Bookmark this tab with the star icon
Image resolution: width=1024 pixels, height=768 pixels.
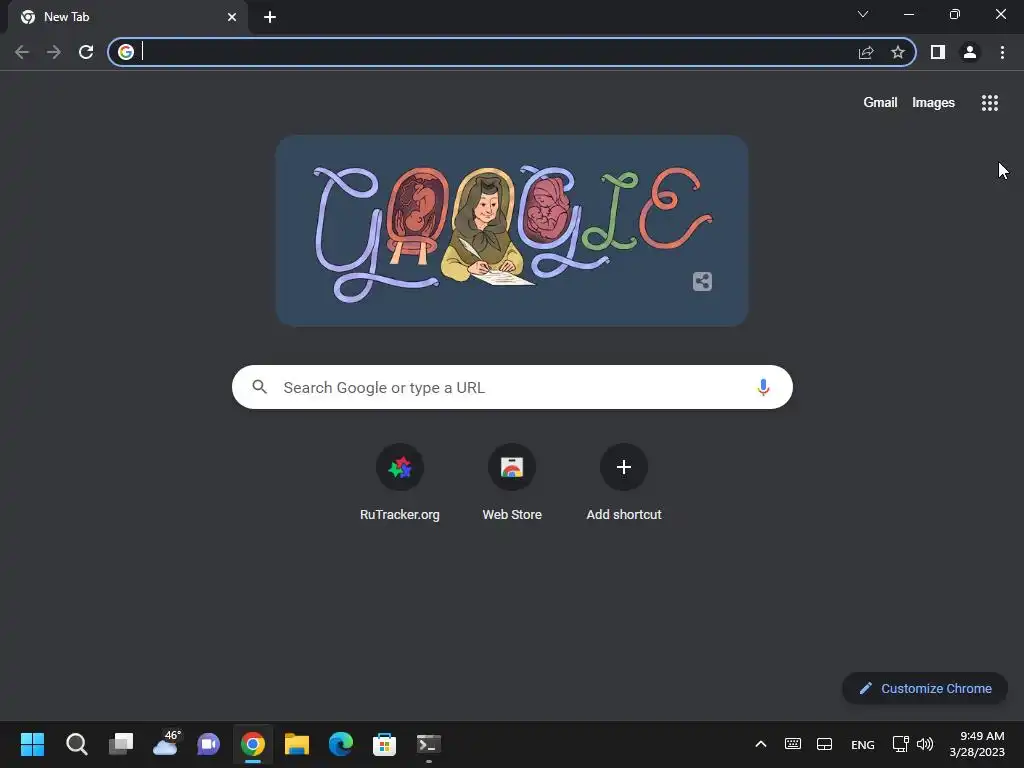[x=898, y=52]
